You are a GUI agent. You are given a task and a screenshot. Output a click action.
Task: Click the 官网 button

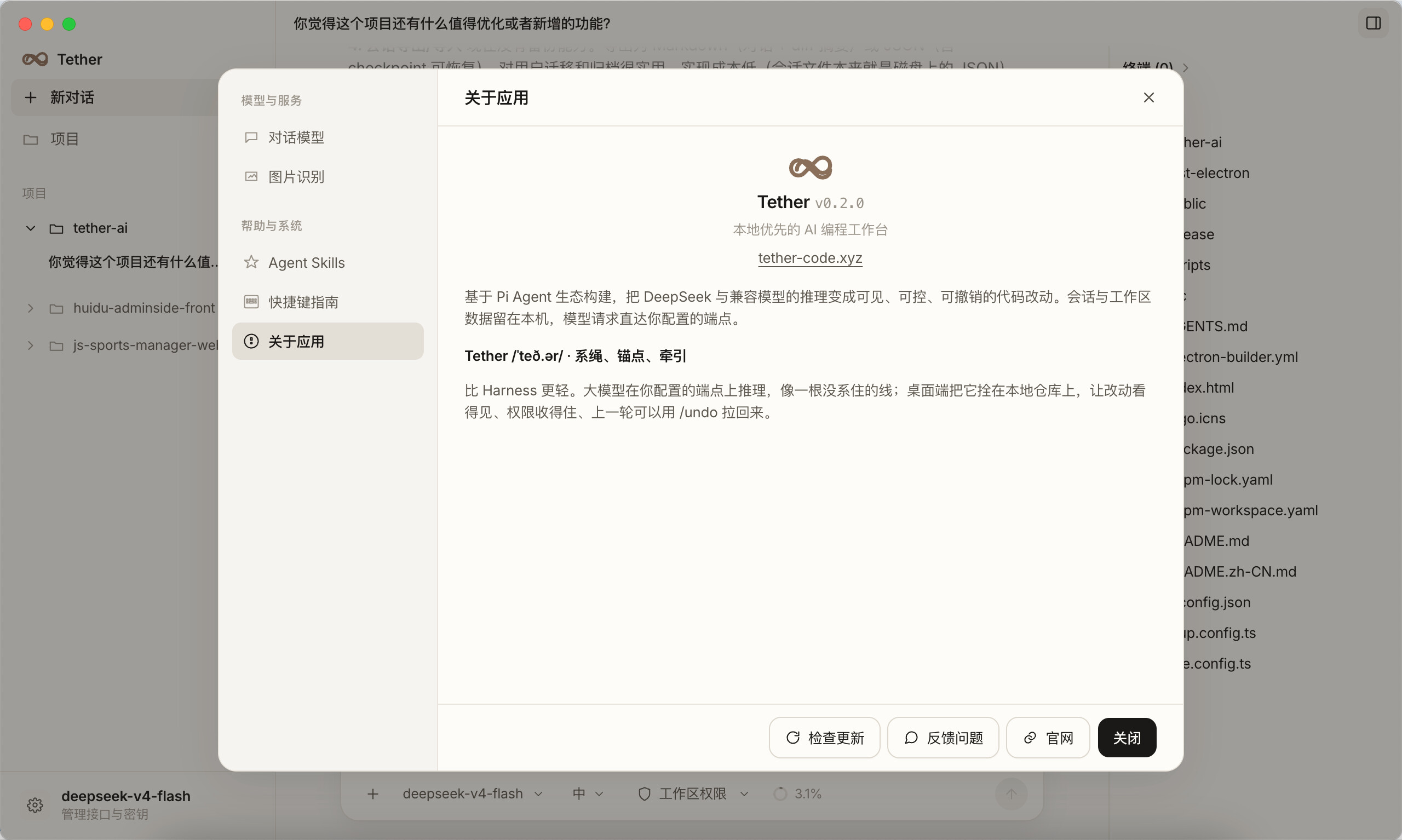1048,738
